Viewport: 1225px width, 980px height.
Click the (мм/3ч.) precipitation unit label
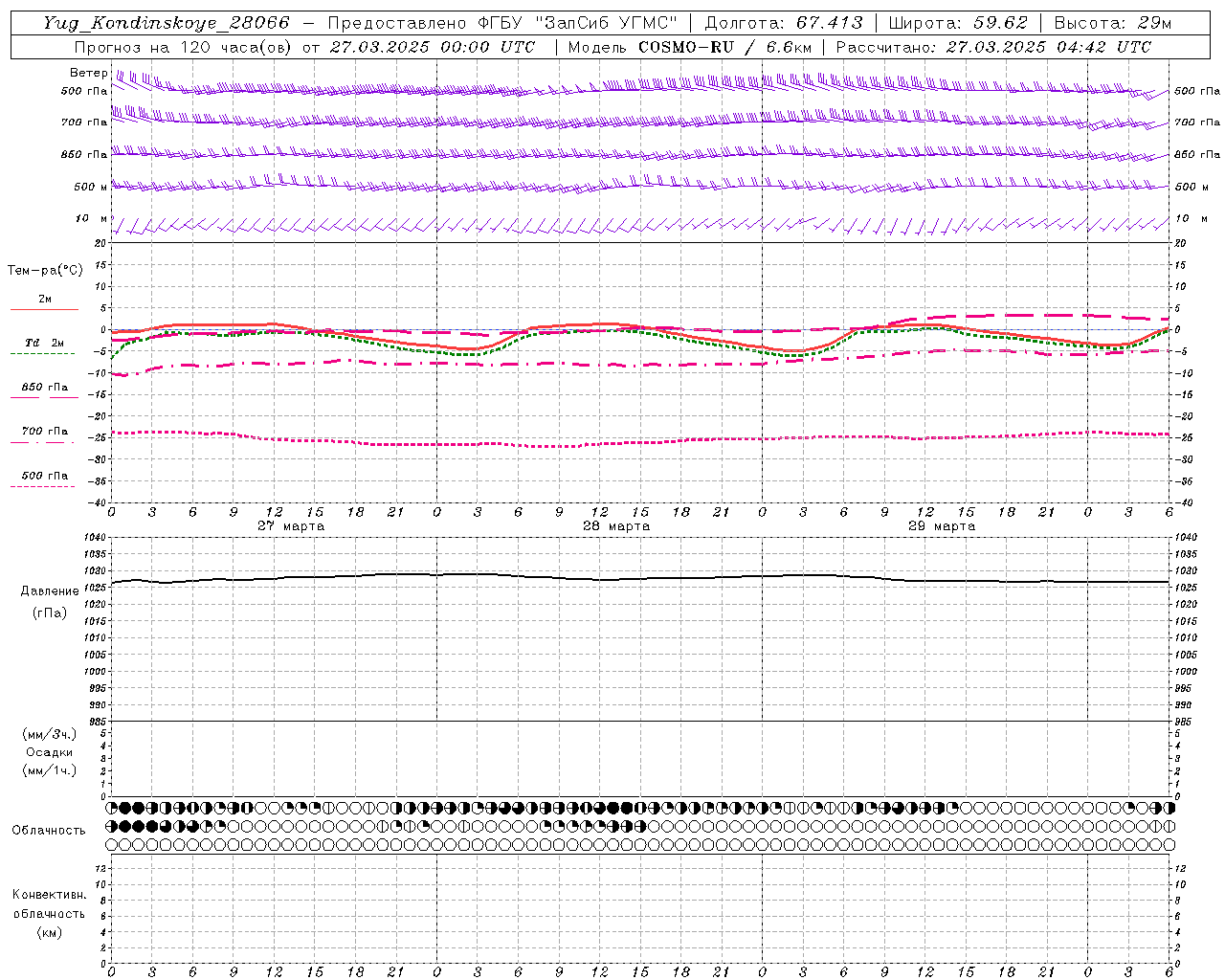coord(50,734)
